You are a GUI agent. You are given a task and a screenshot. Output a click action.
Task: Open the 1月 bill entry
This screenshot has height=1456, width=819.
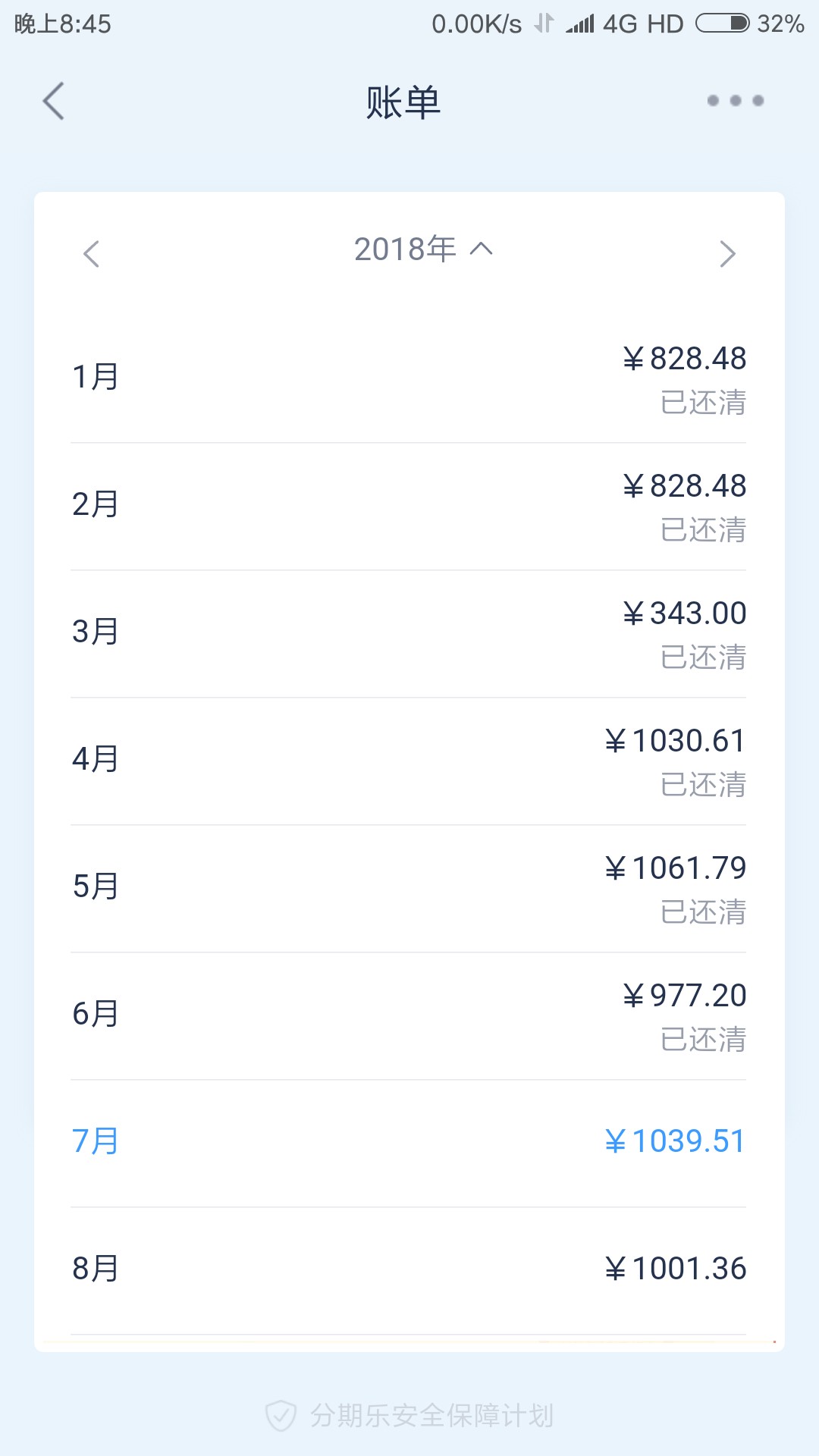(x=409, y=378)
